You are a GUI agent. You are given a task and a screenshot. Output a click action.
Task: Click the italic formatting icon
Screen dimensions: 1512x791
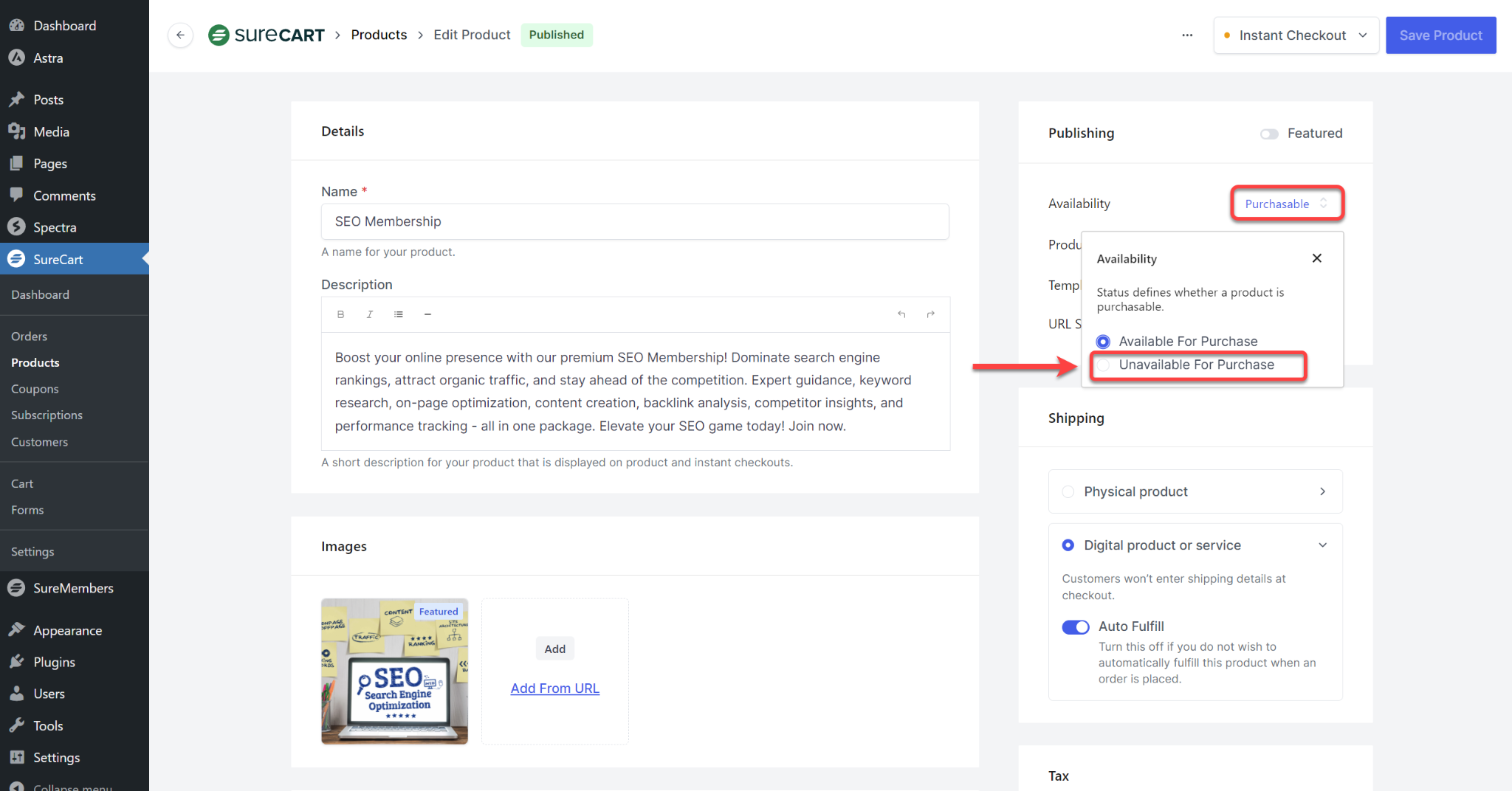(369, 314)
